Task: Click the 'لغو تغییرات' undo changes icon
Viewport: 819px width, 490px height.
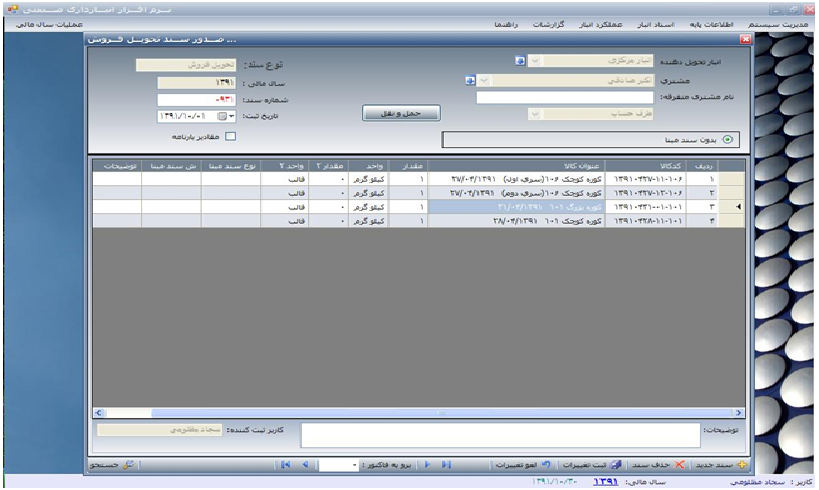Action: click(x=546, y=465)
